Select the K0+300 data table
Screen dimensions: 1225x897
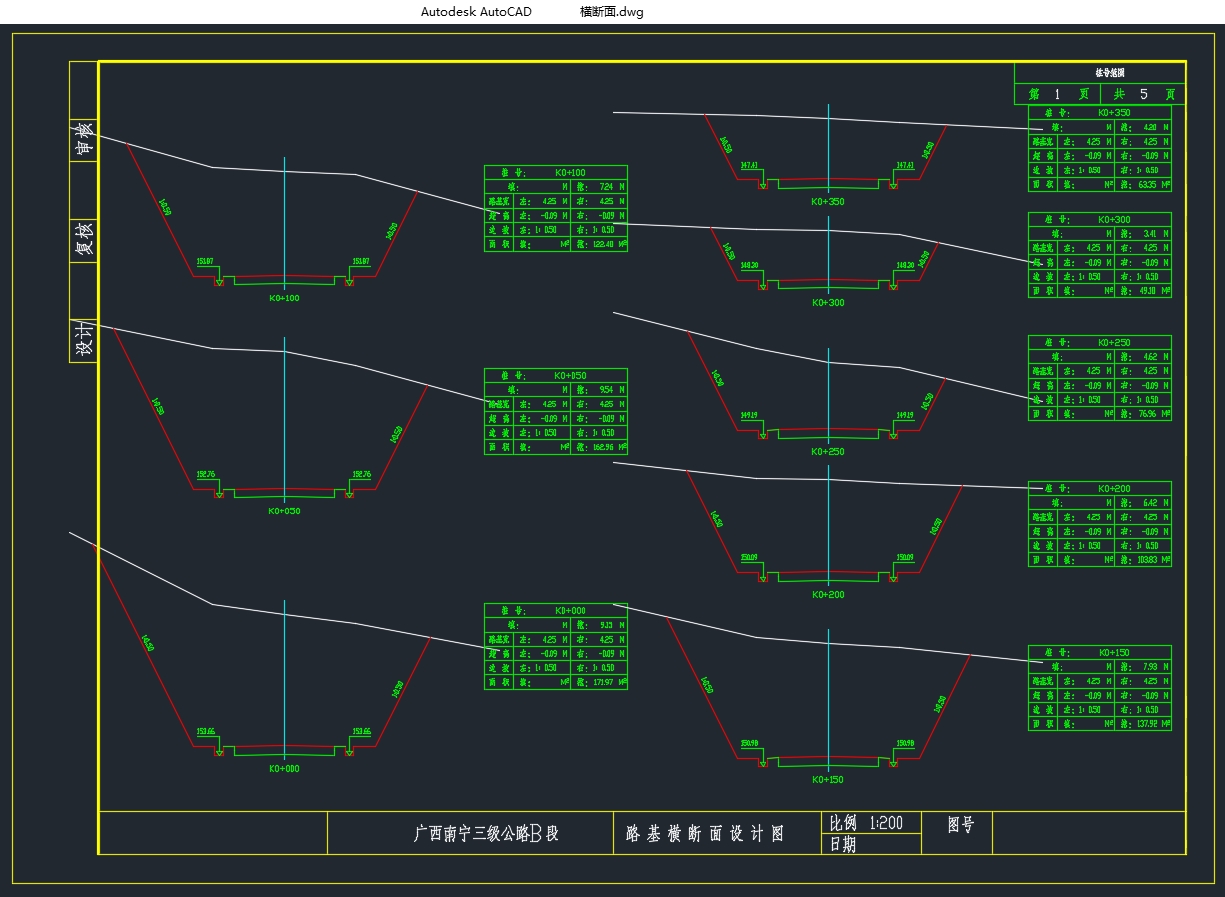click(x=1099, y=255)
